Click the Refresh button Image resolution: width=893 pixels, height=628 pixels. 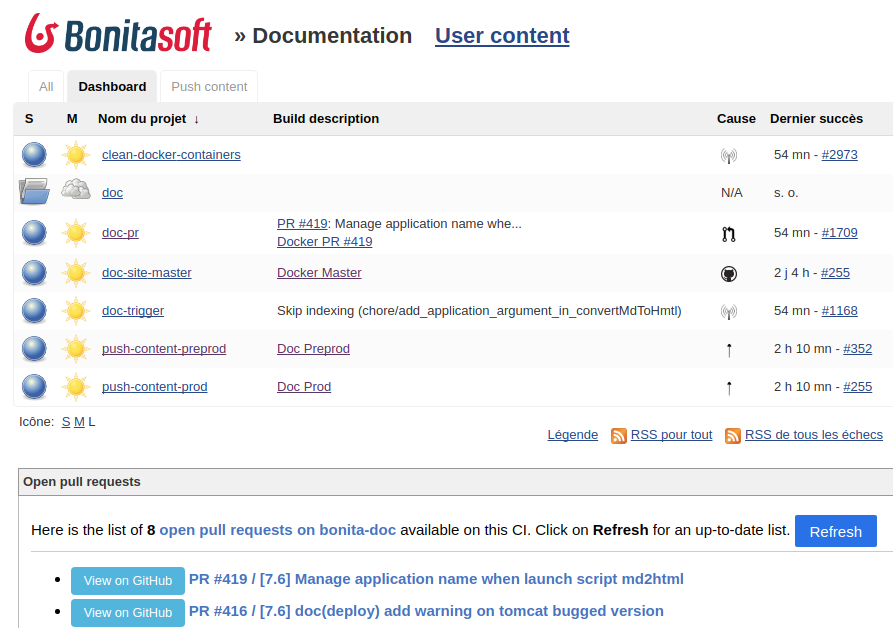(x=835, y=531)
